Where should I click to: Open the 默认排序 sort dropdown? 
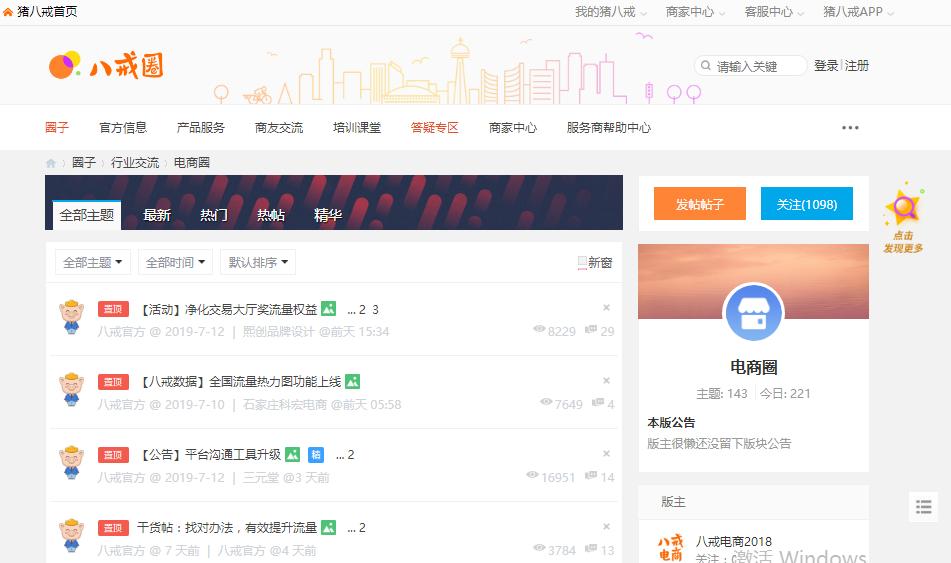[258, 262]
